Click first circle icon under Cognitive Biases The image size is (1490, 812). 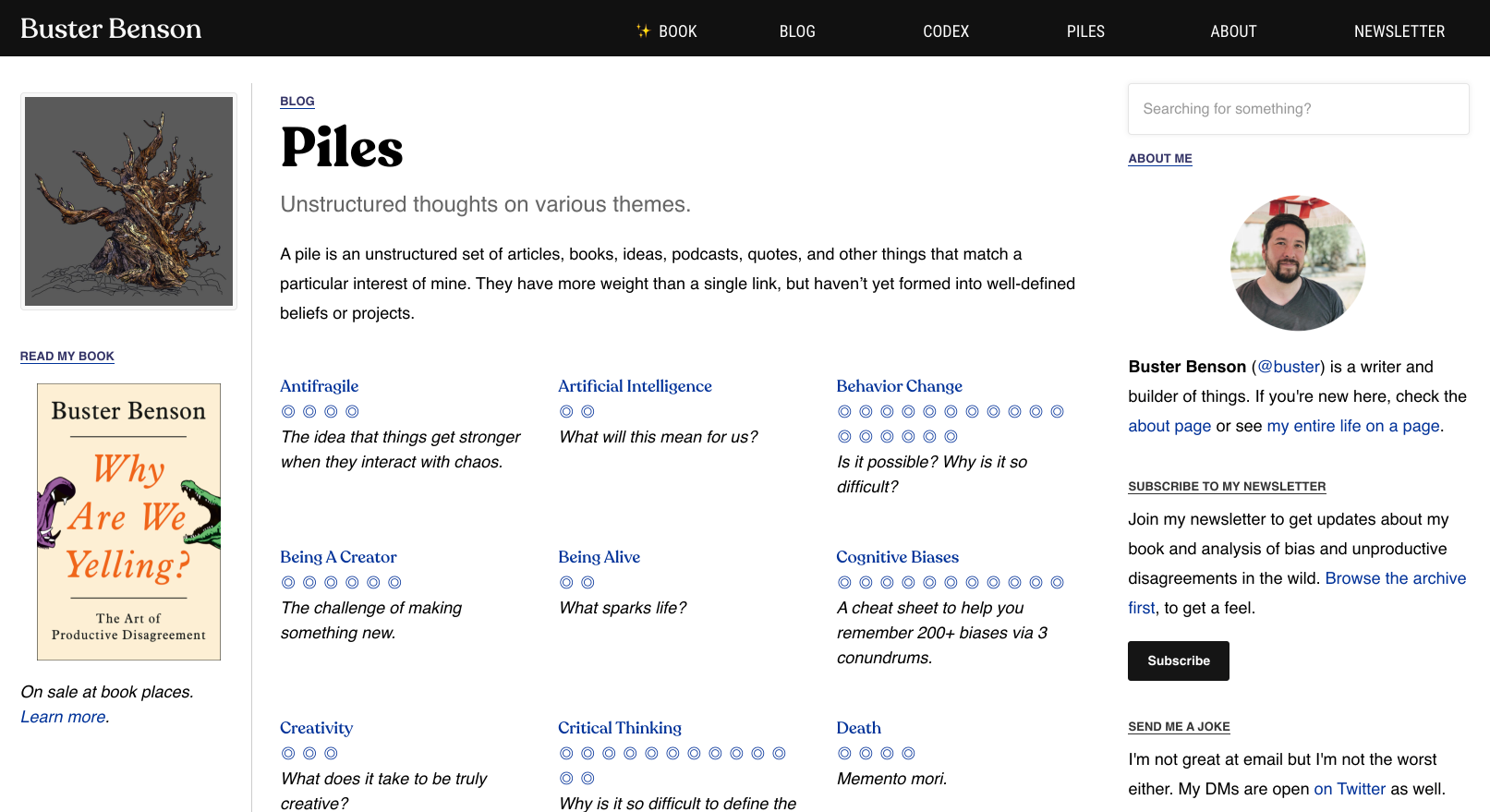844,583
